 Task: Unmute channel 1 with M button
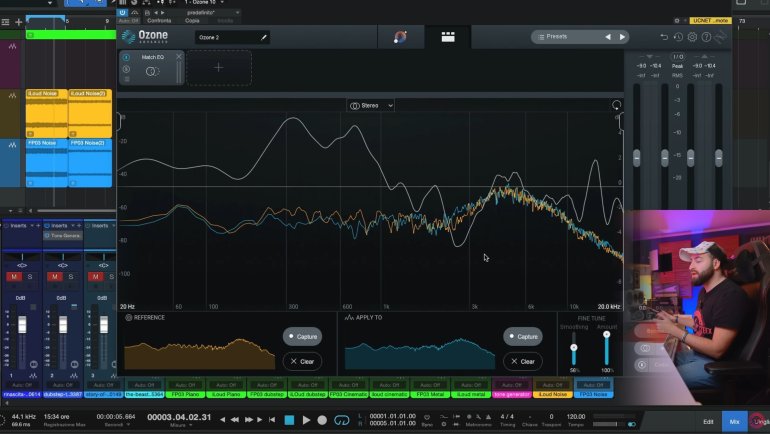point(14,276)
